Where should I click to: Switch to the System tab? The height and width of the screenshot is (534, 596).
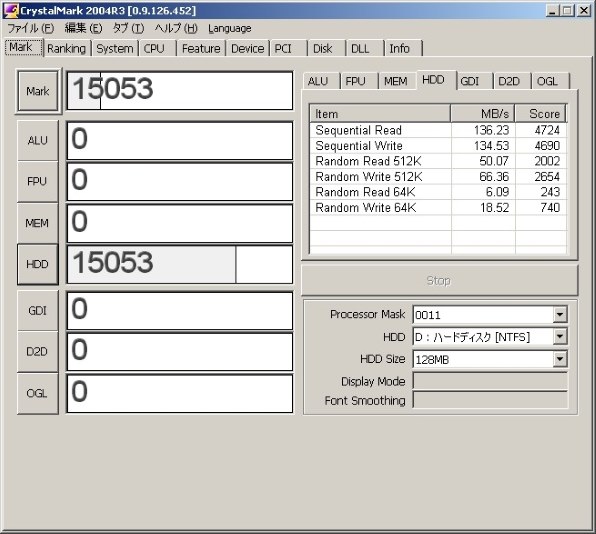pyautogui.click(x=115, y=49)
